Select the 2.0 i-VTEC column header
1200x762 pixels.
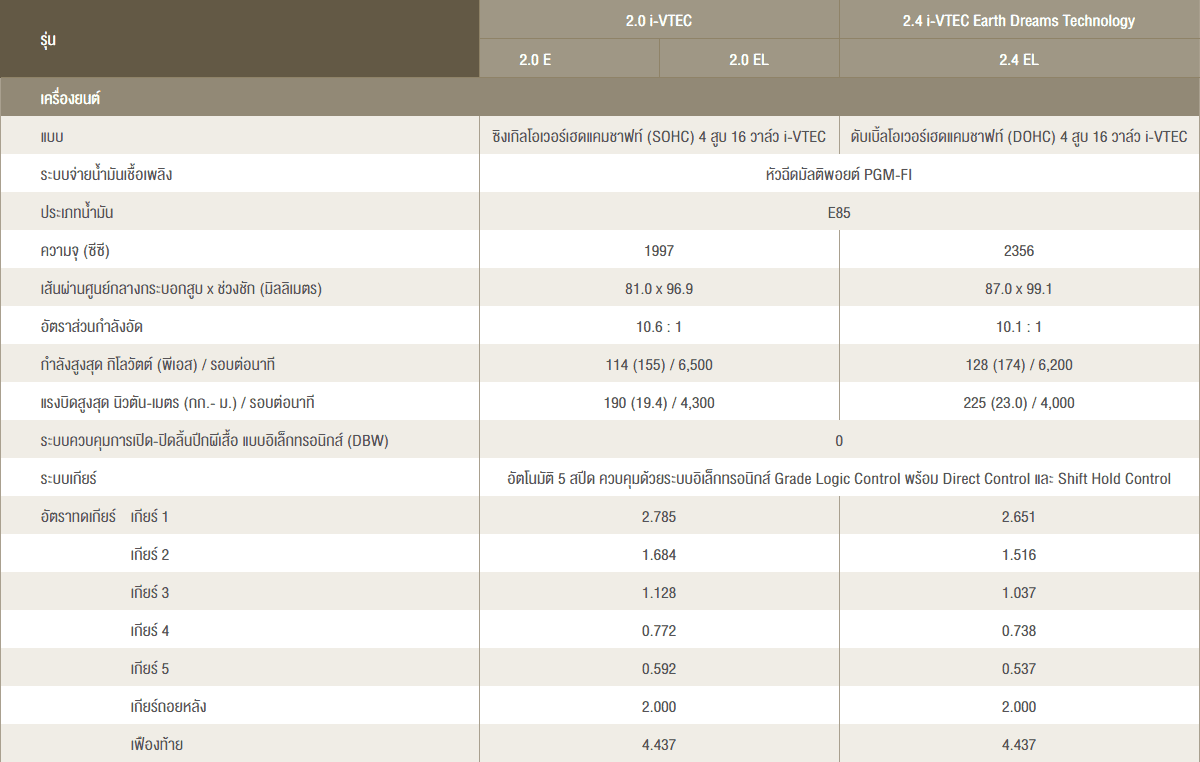pos(659,20)
